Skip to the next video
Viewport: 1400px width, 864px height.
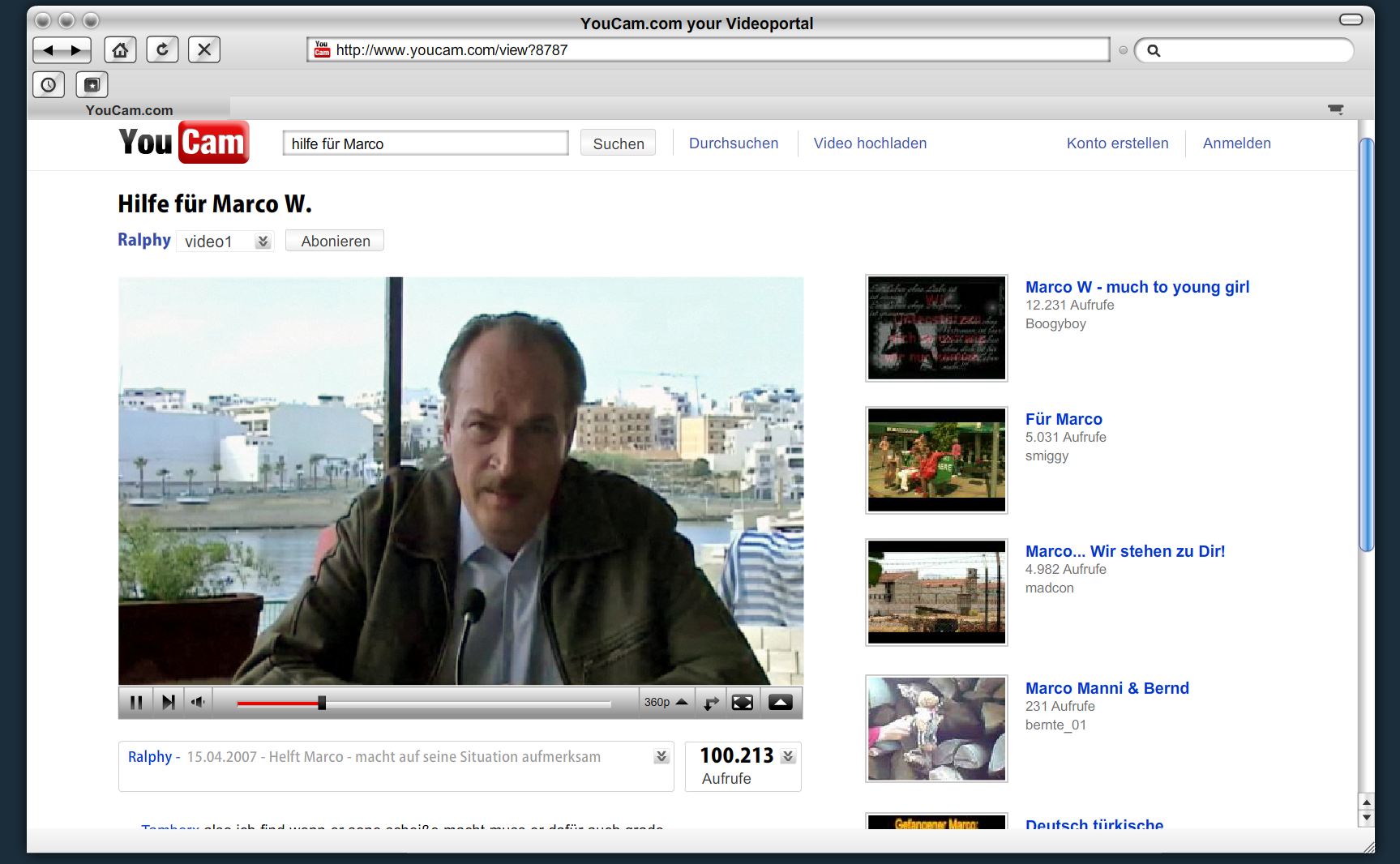coord(169,703)
